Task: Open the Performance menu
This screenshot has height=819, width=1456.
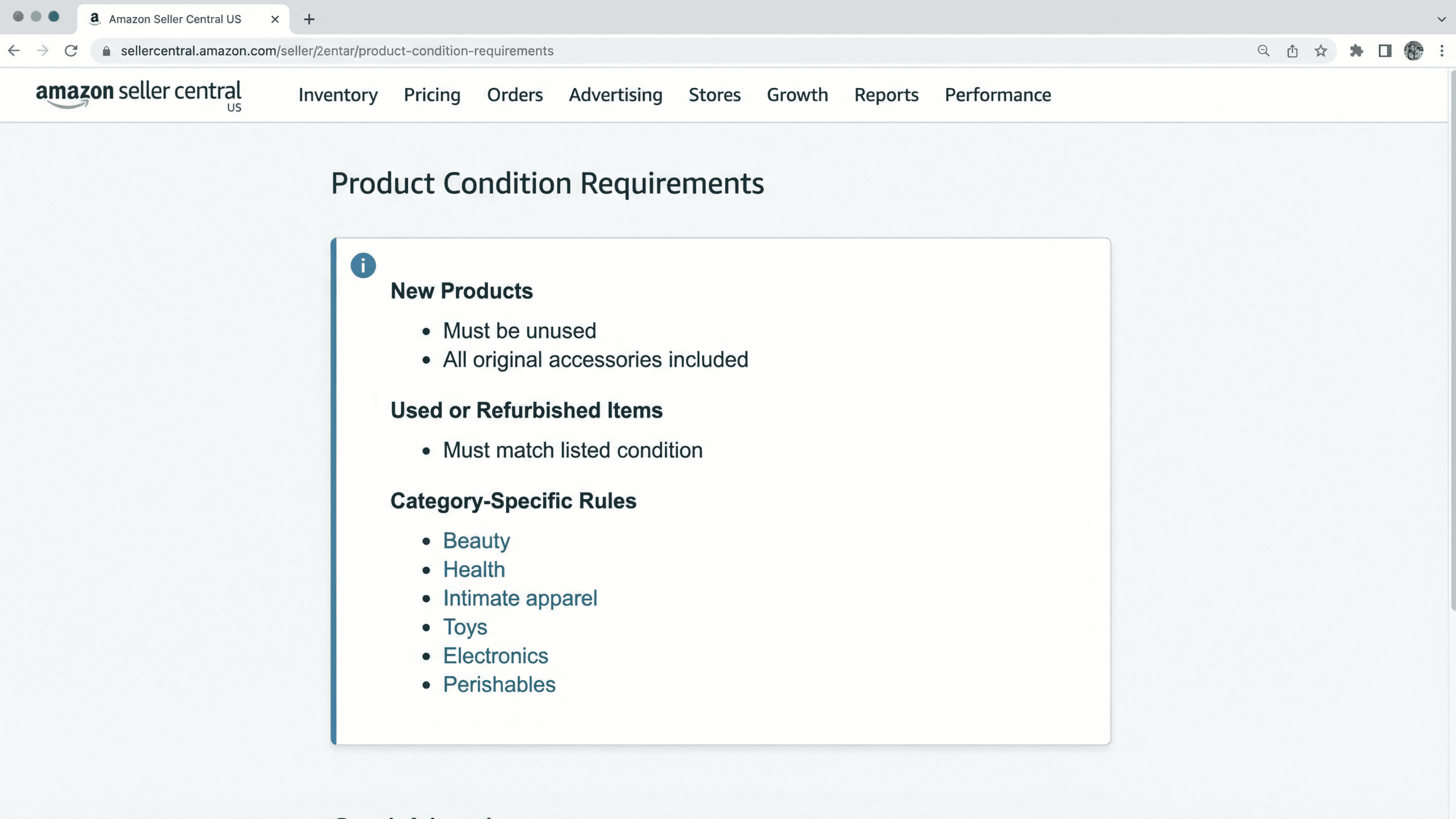Action: (x=998, y=95)
